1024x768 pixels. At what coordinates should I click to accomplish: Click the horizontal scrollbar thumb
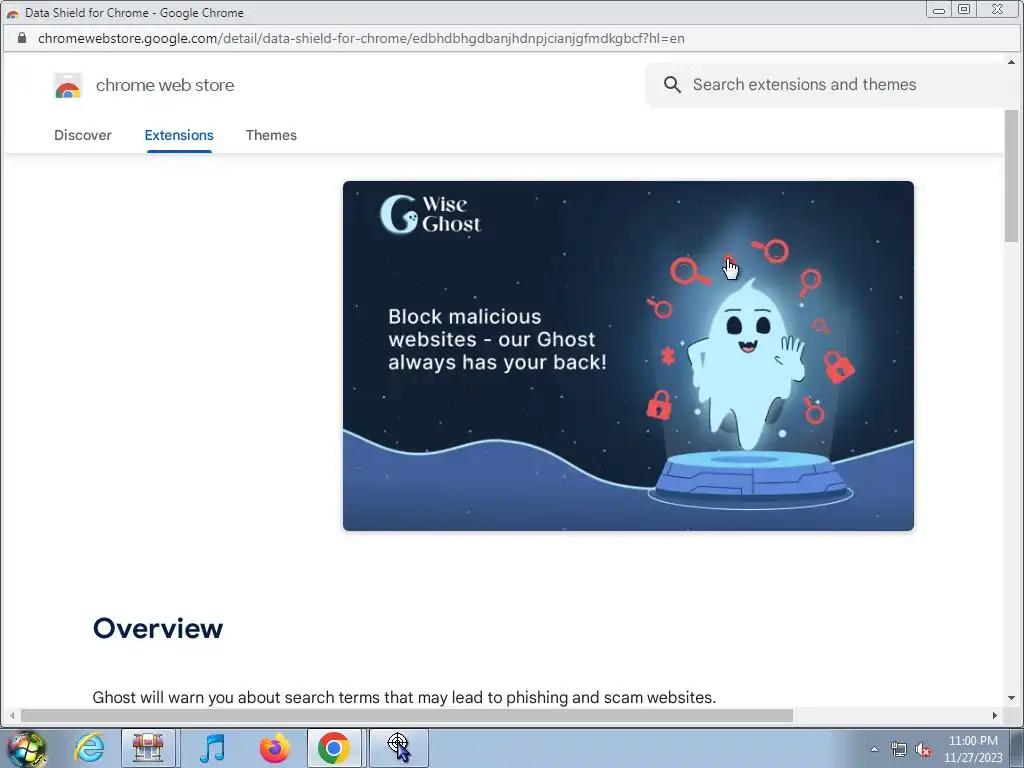[x=406, y=716]
